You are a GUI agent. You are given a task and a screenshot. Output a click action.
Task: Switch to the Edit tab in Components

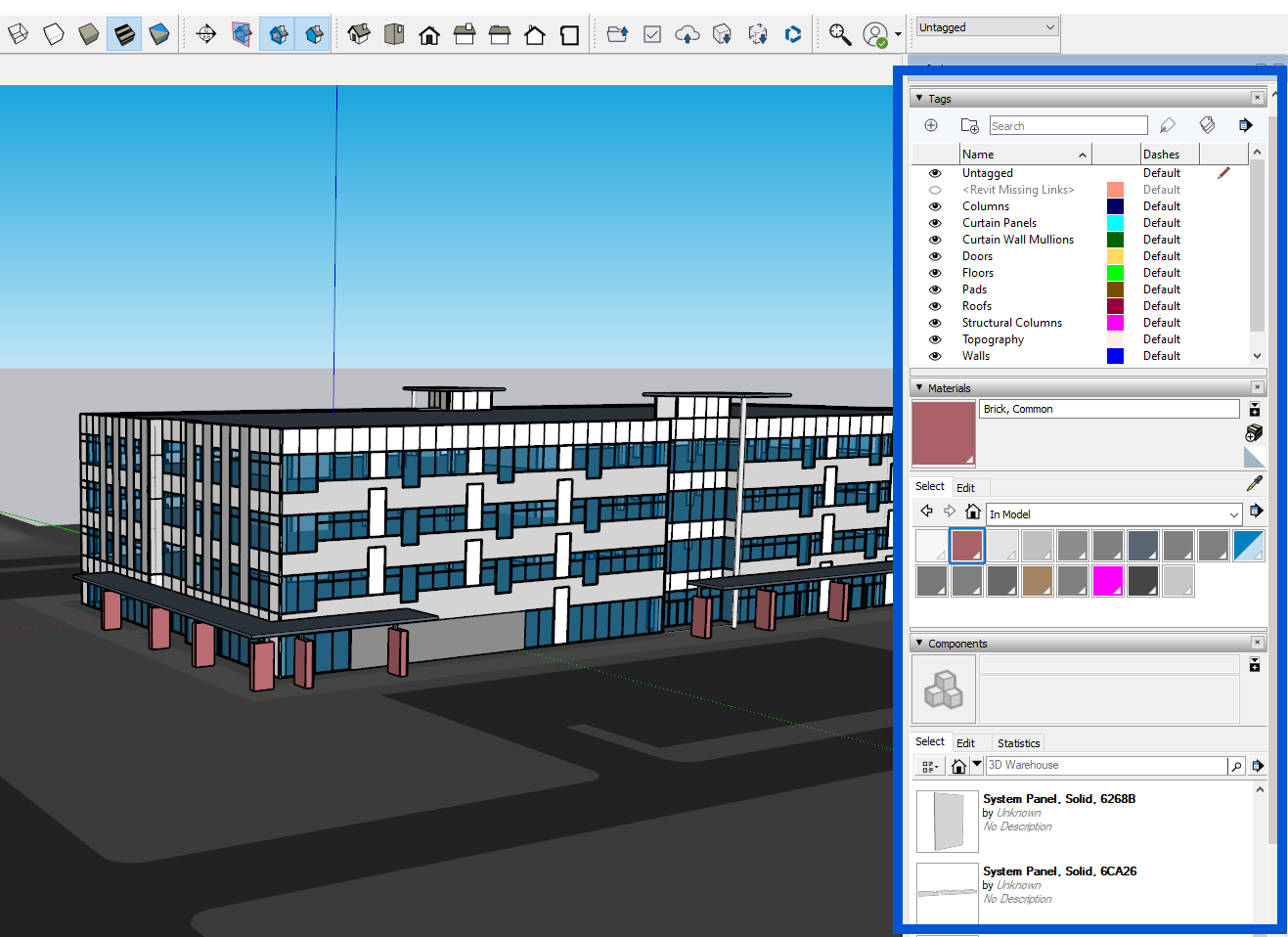[966, 742]
